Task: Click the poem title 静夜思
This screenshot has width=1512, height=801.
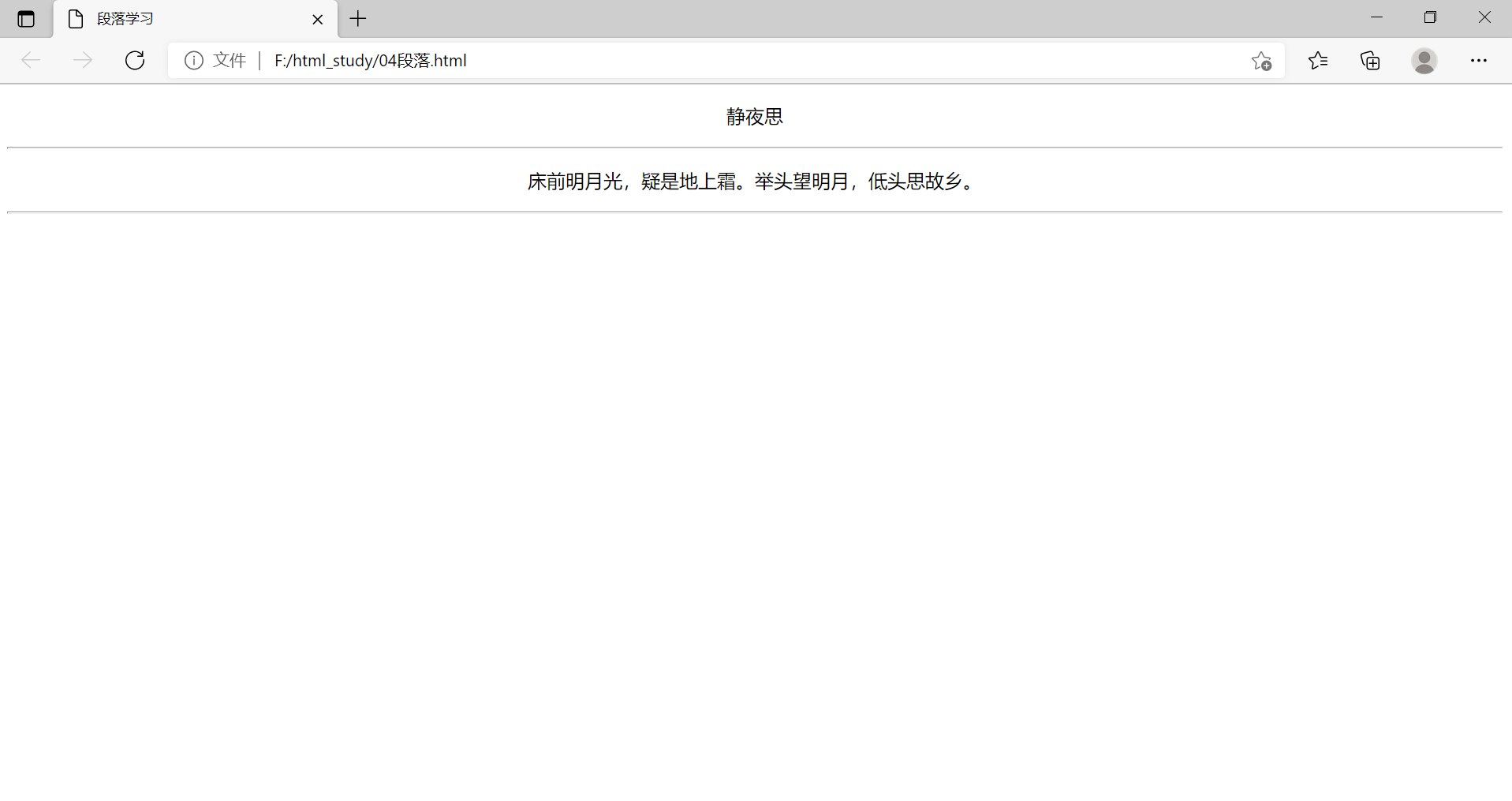Action: pyautogui.click(x=753, y=116)
